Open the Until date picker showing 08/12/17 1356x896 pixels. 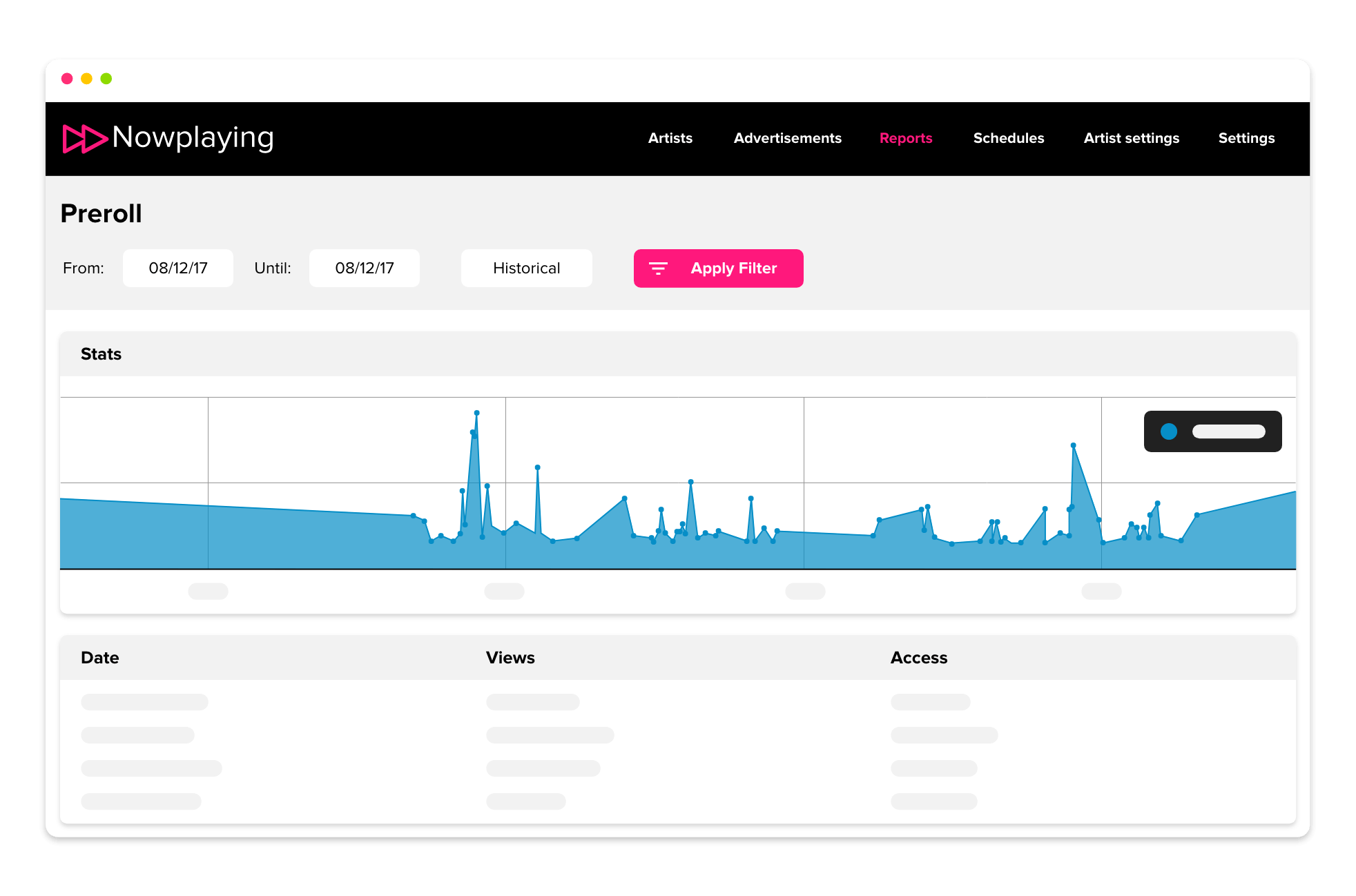click(x=364, y=269)
